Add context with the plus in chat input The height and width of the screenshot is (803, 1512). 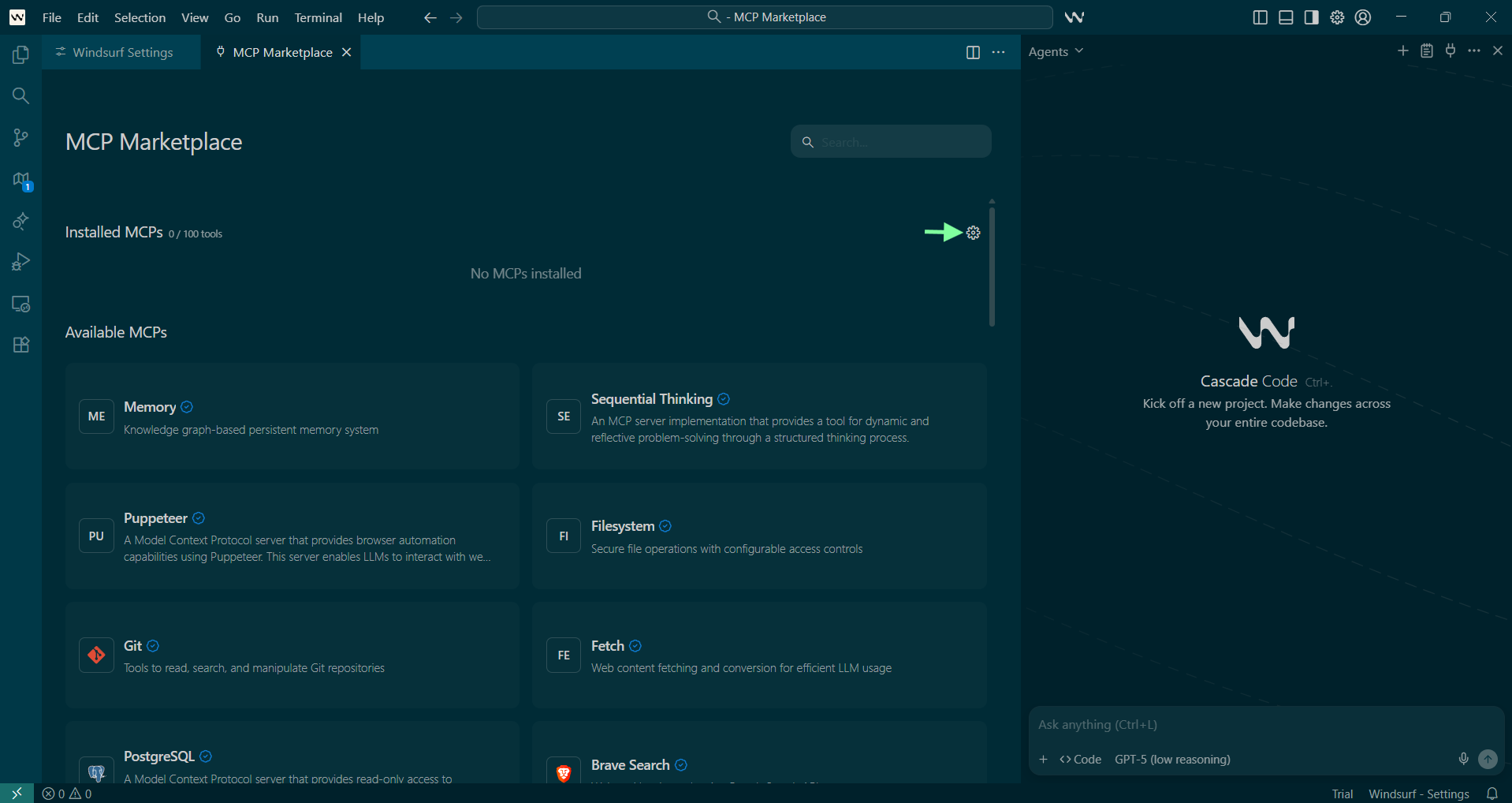point(1044,760)
